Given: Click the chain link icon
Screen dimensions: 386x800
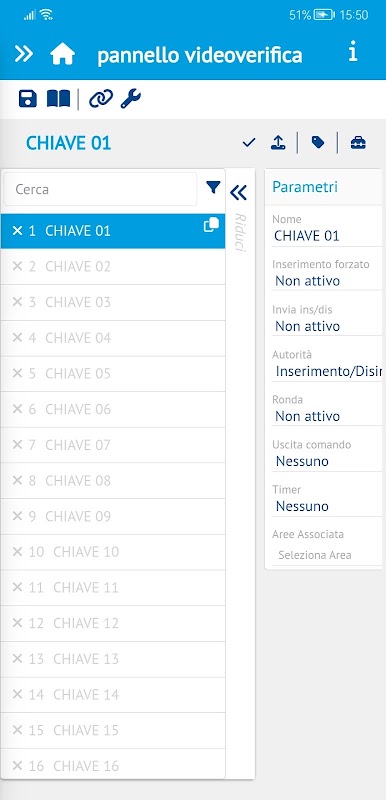Looking at the screenshot, I should point(100,98).
